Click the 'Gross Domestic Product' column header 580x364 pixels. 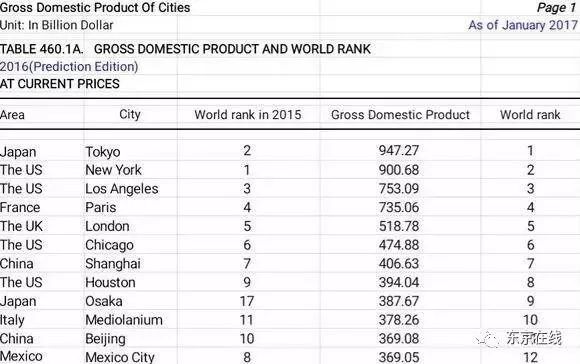(x=400, y=115)
